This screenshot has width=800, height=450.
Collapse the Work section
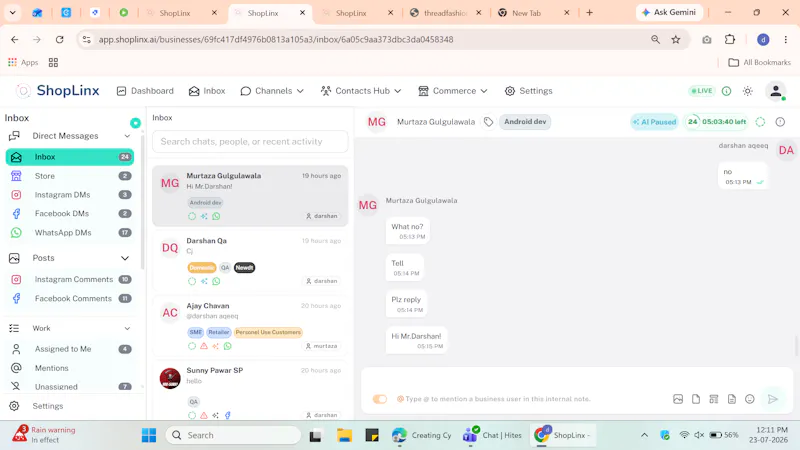(127, 329)
